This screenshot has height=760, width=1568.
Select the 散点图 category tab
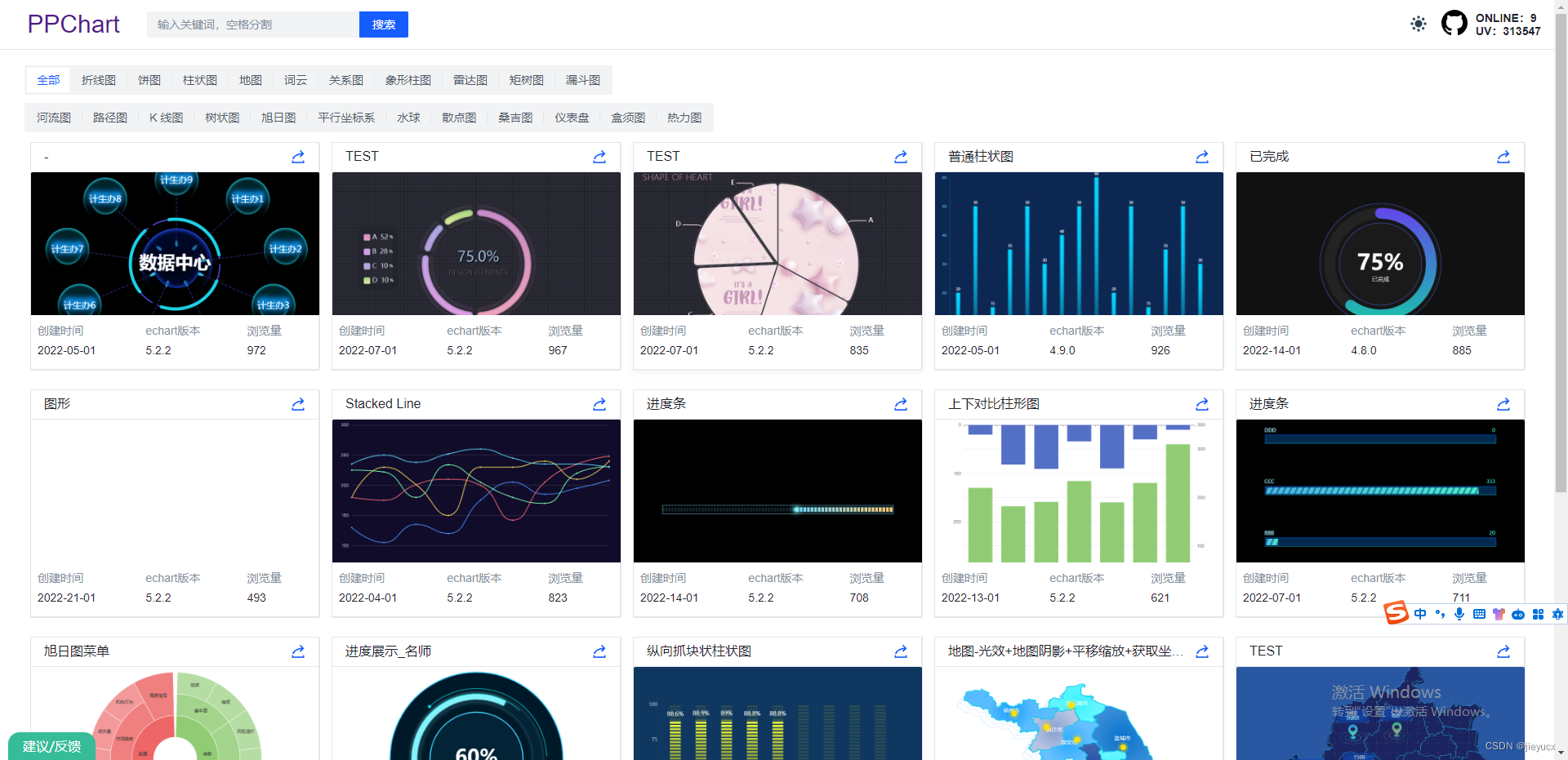[x=459, y=118]
